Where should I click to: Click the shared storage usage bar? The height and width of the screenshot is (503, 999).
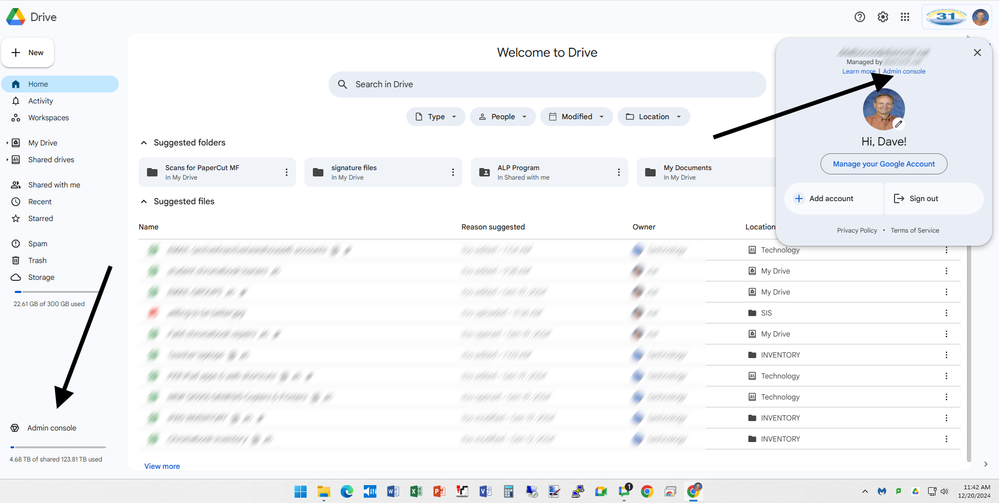58,447
